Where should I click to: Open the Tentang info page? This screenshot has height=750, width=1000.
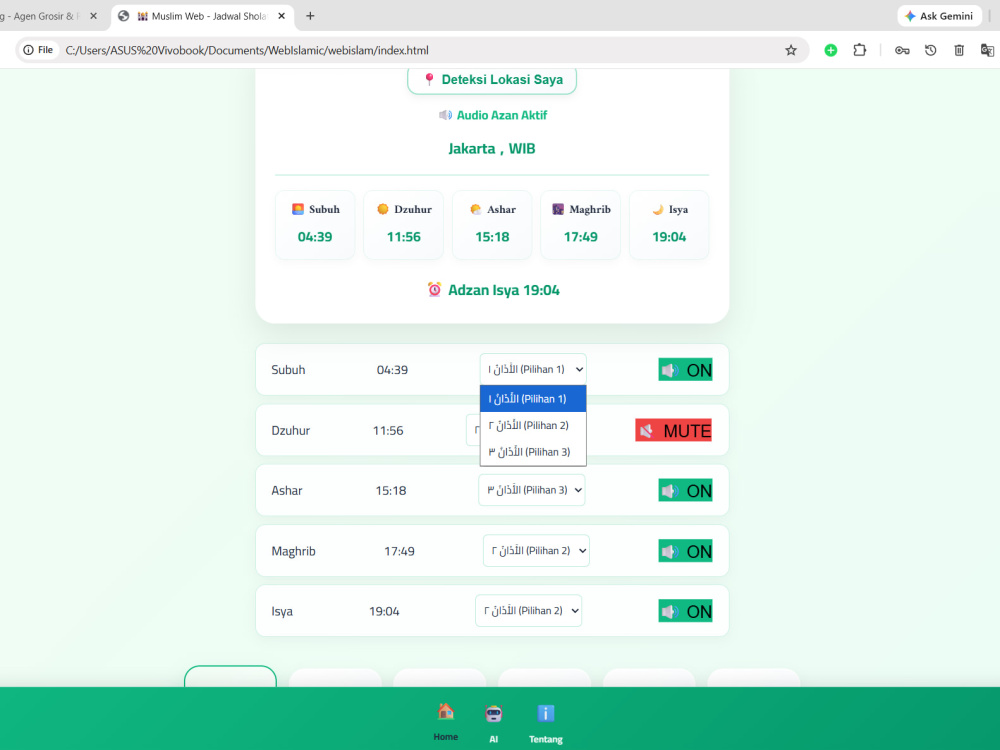tap(546, 724)
